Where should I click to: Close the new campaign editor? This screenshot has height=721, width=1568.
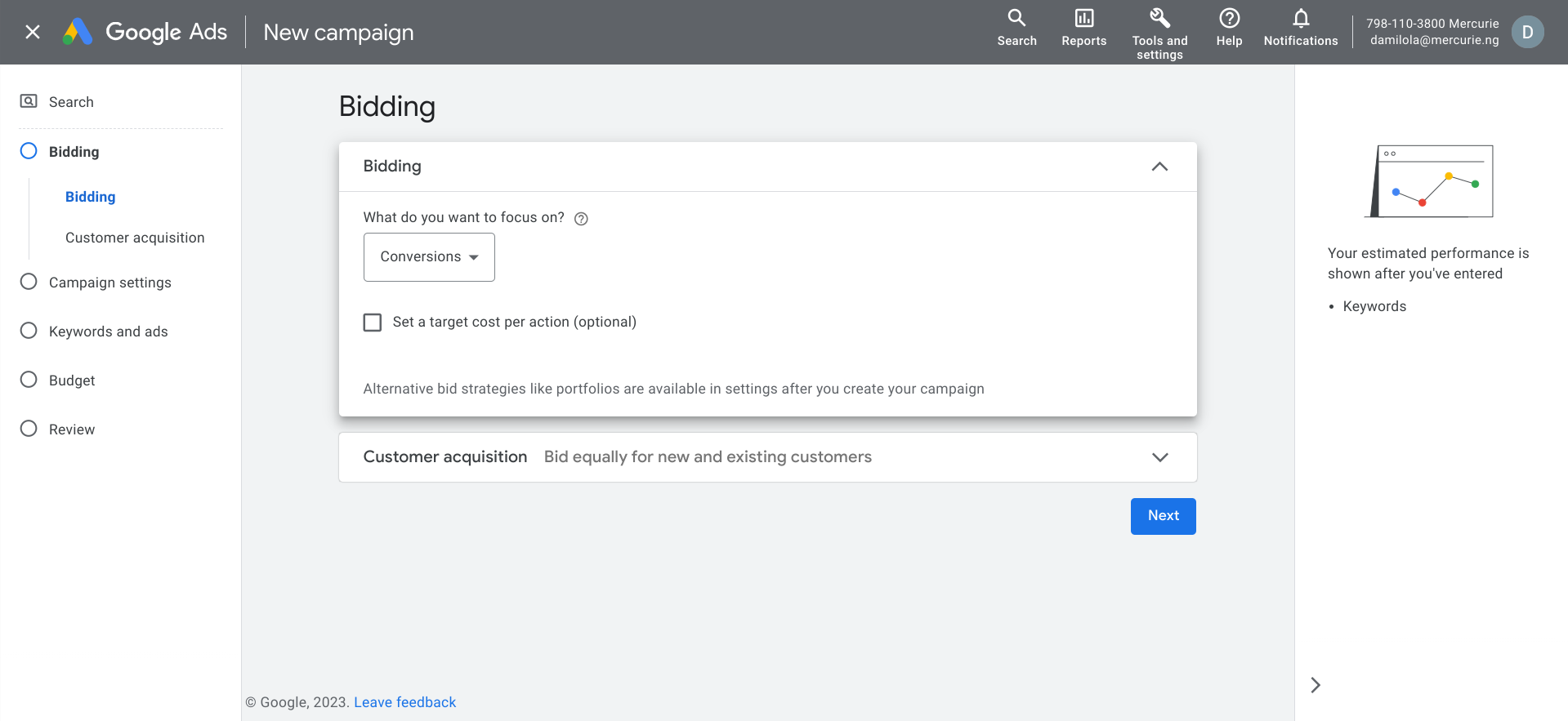(33, 32)
